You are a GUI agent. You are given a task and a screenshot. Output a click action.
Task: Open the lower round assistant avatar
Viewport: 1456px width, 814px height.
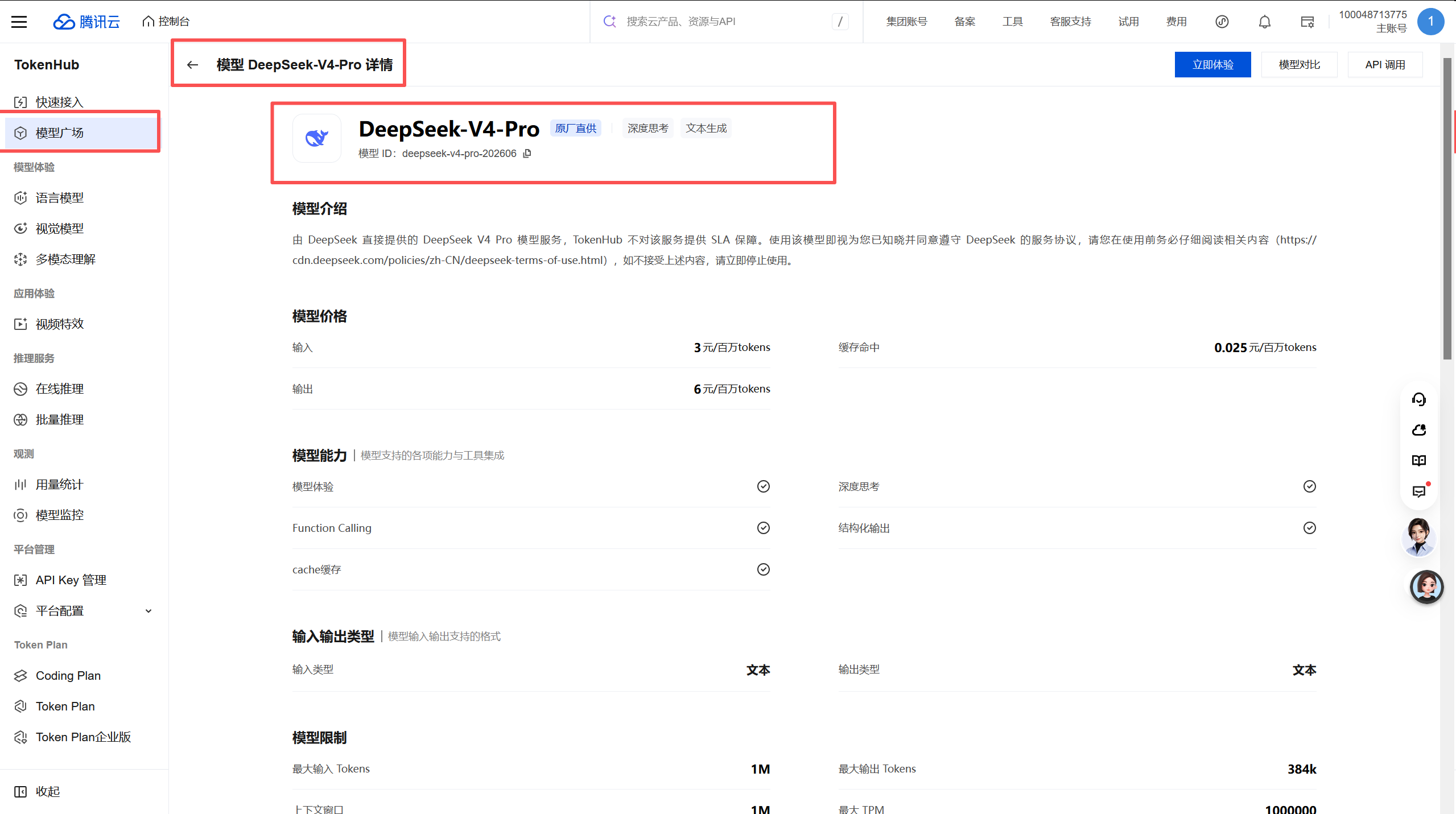(x=1426, y=587)
